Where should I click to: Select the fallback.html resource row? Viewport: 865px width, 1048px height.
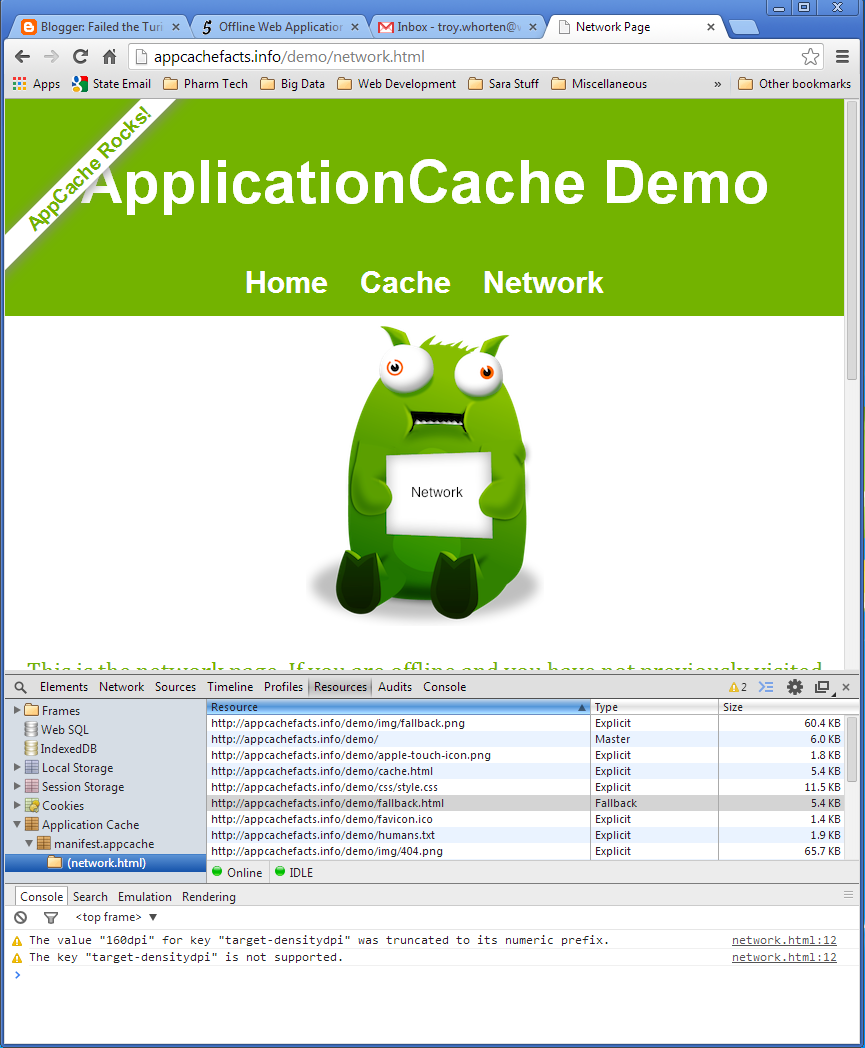[x=524, y=803]
